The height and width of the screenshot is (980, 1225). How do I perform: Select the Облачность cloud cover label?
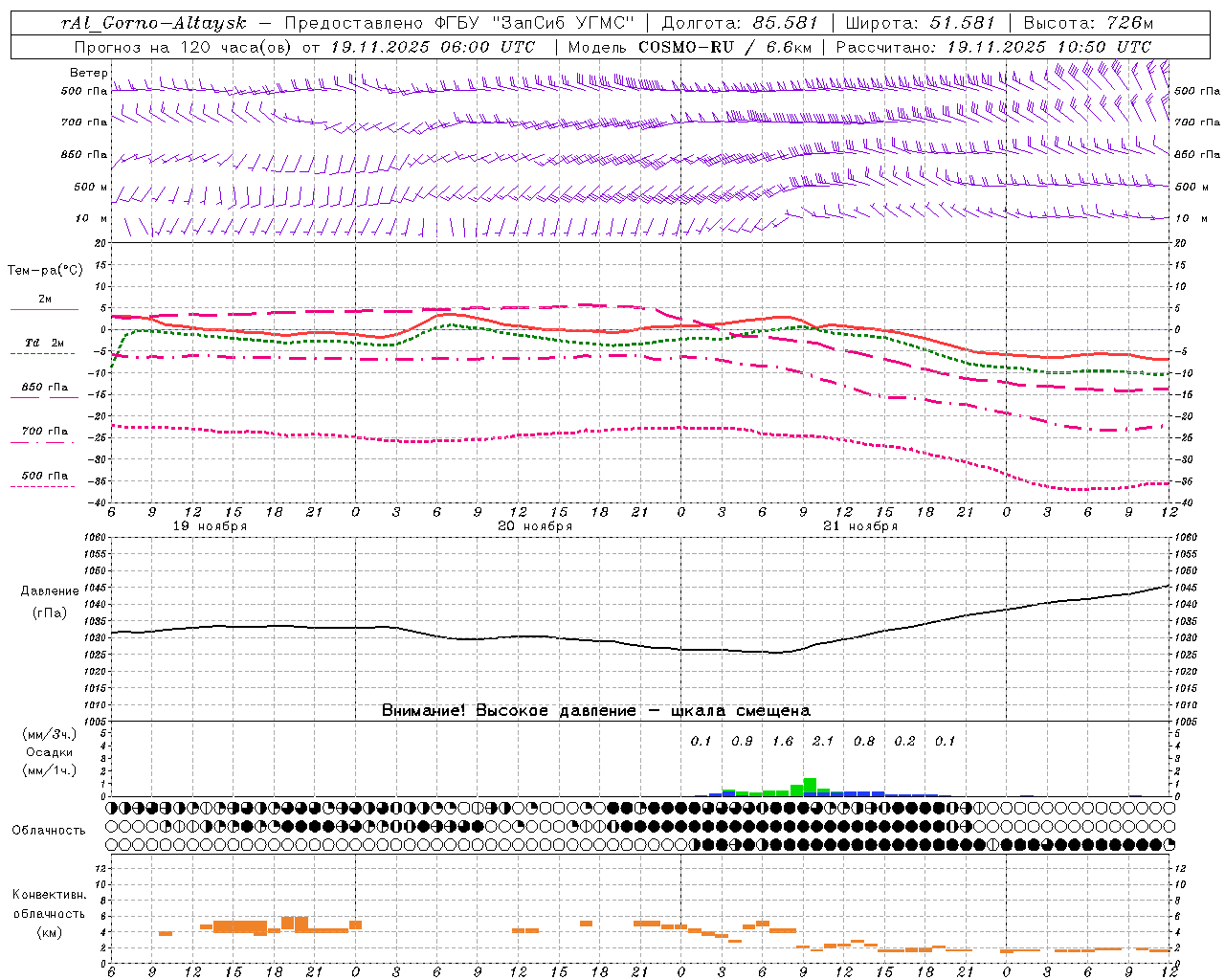(49, 831)
